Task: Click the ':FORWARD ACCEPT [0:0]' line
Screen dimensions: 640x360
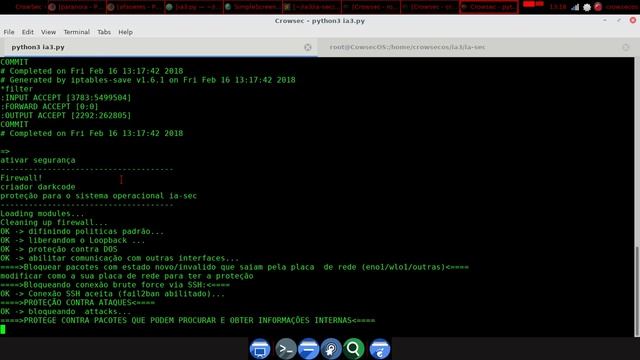Action: (x=49, y=107)
